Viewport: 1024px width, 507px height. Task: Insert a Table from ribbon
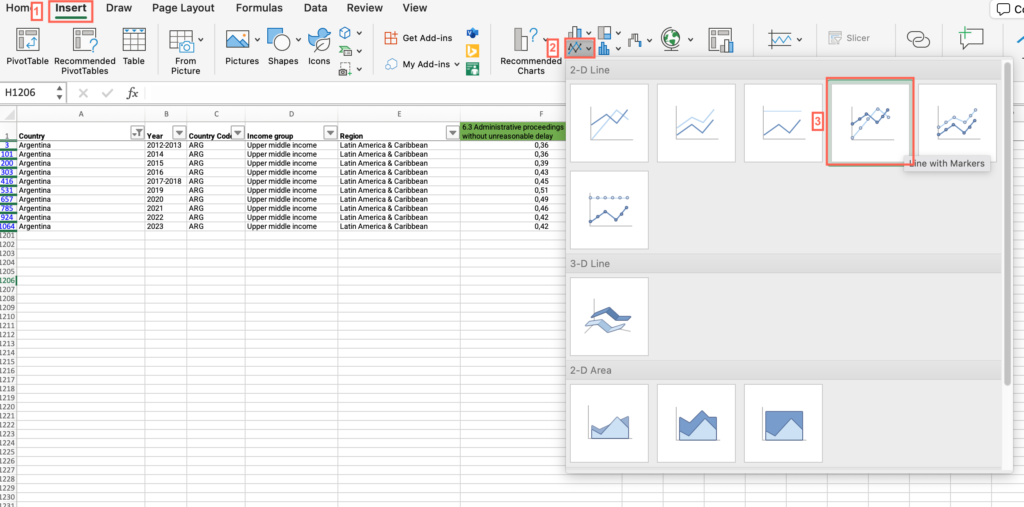[134, 47]
